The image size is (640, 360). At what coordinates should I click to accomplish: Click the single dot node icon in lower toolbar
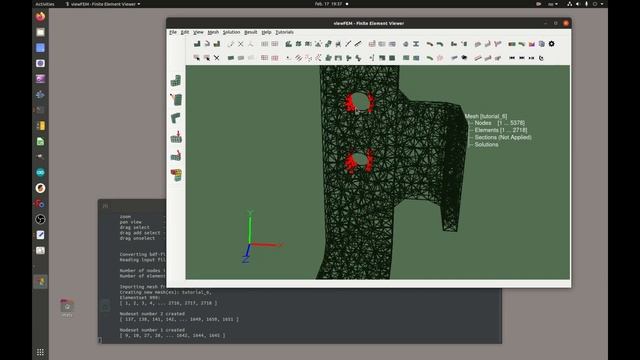tap(288, 58)
